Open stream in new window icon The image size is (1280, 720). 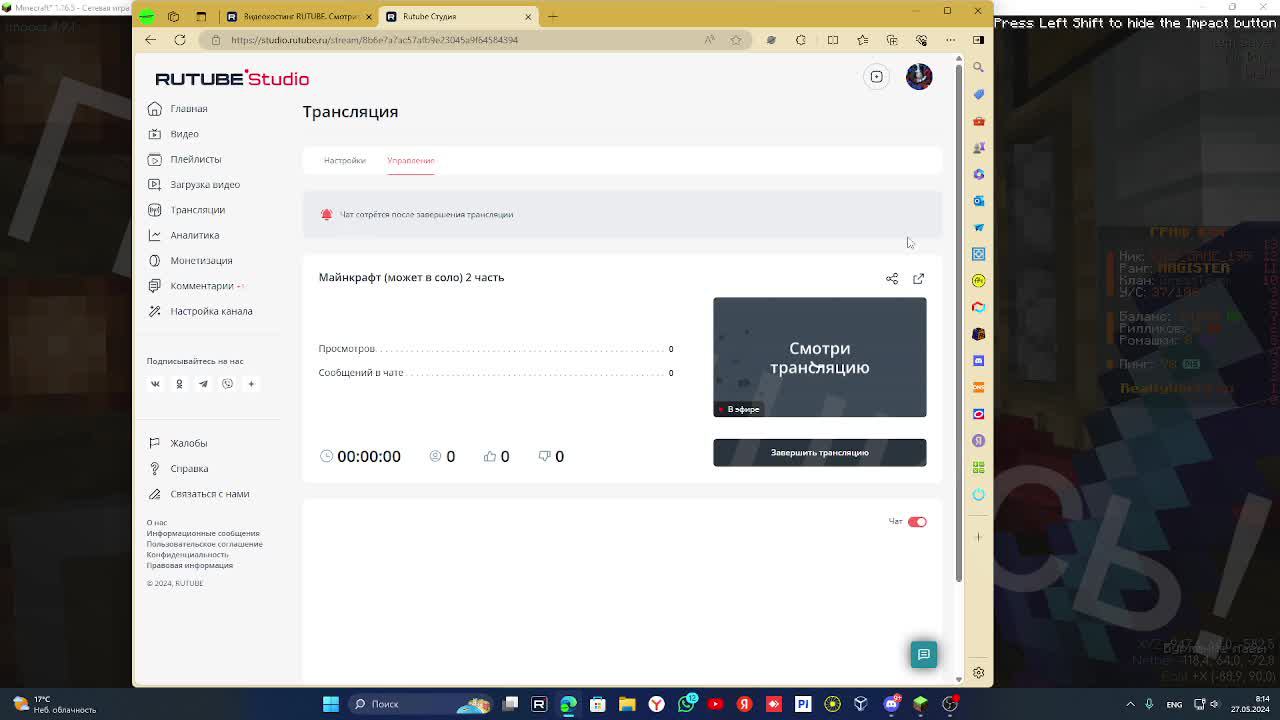click(x=918, y=279)
